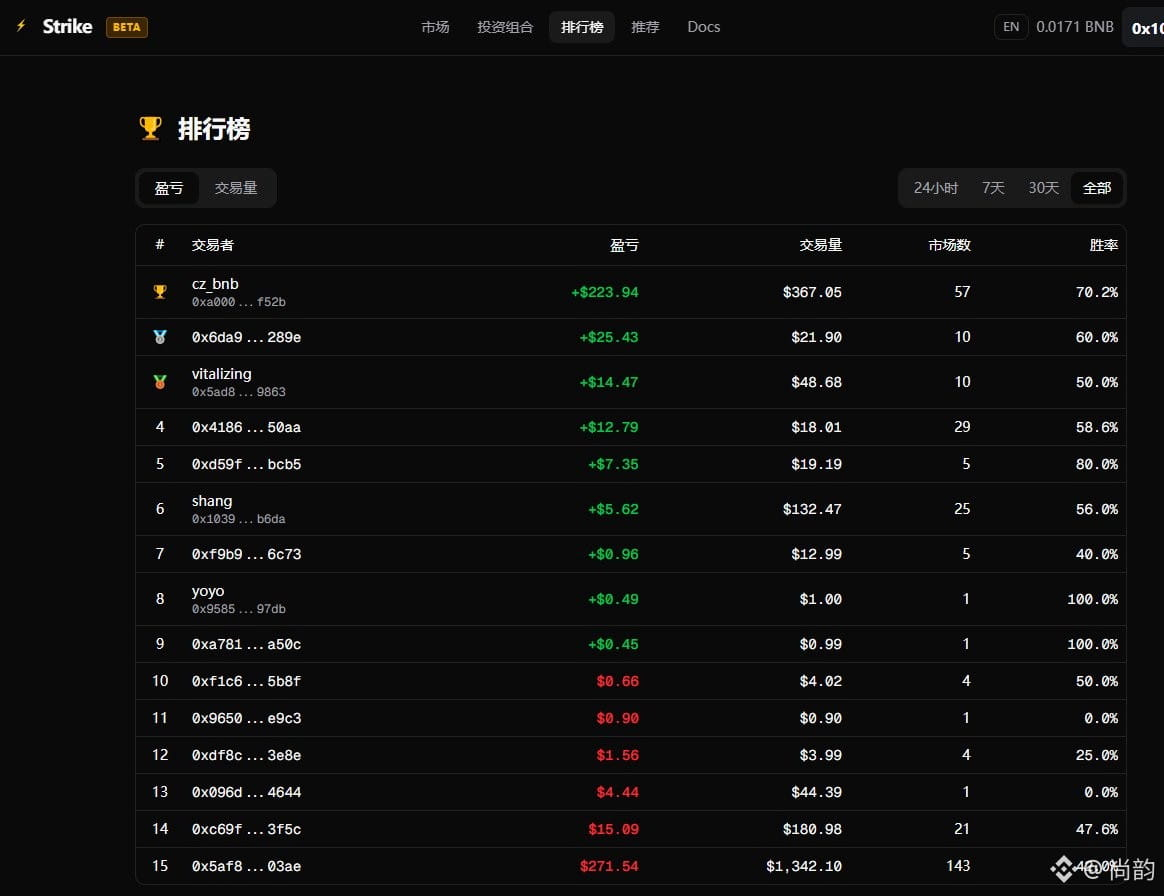
Task: Click the BETA badge next to Strike
Action: [127, 27]
